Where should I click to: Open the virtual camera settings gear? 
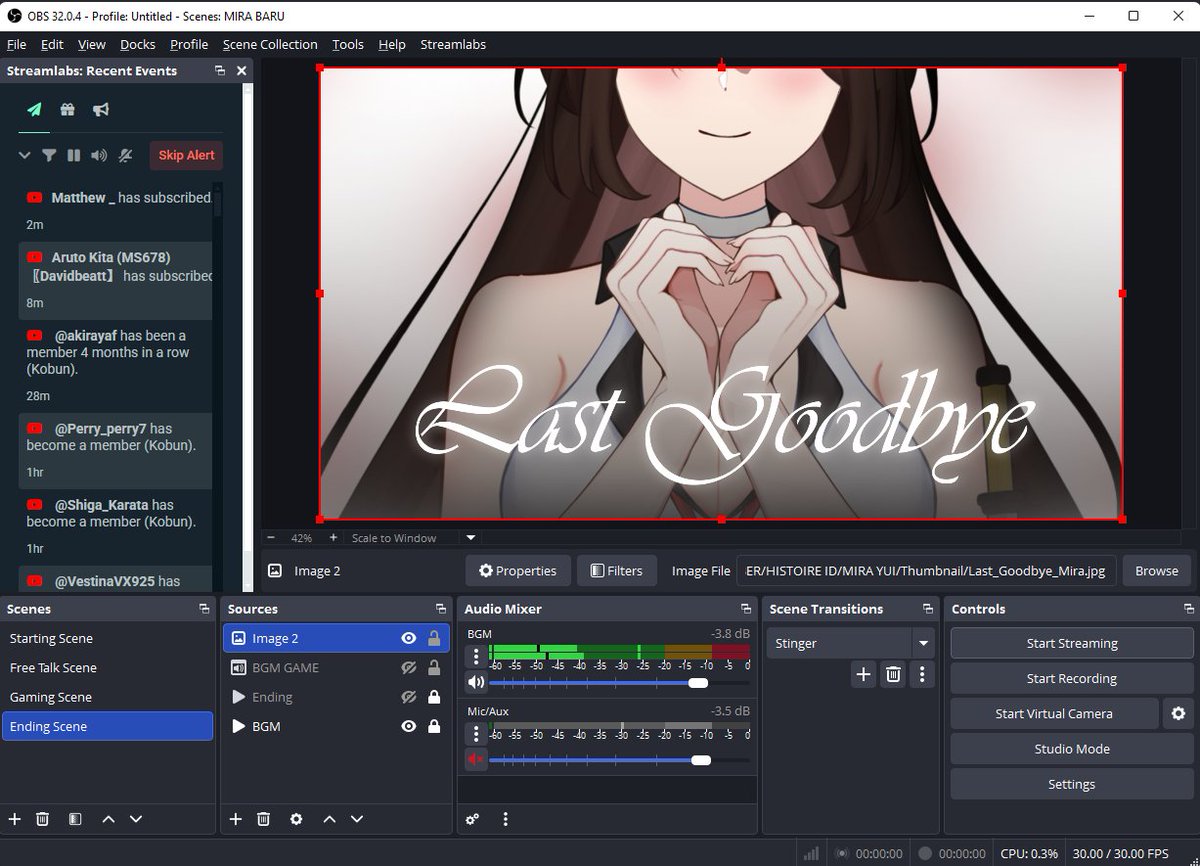(x=1178, y=713)
